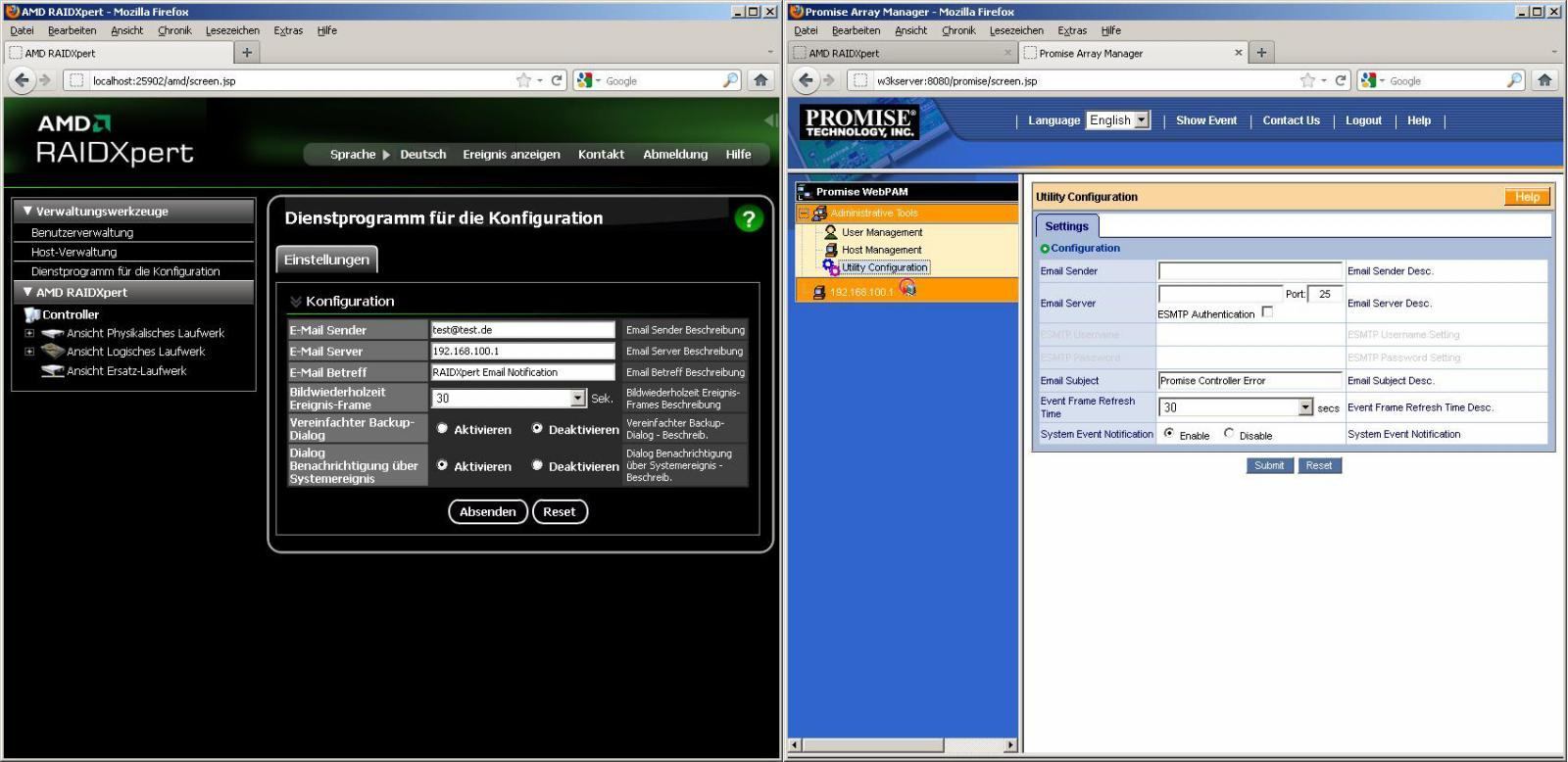Open Host-Verwaltung in RAIDXpert sidebar
The width and height of the screenshot is (1568, 762).
point(73,253)
